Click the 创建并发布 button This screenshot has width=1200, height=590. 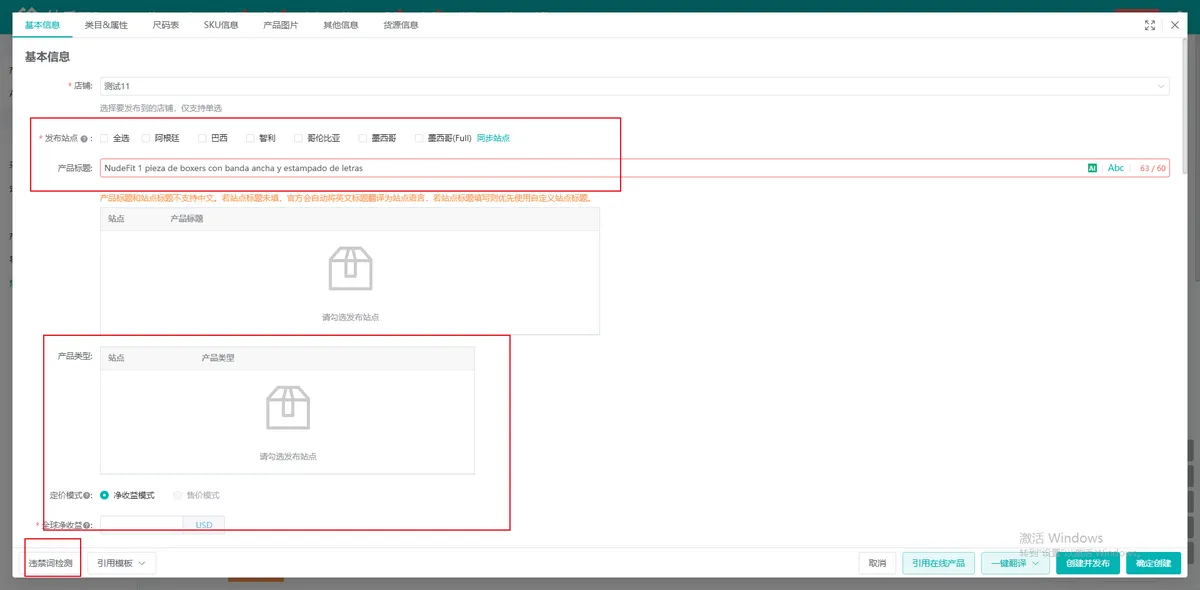pyautogui.click(x=1088, y=563)
